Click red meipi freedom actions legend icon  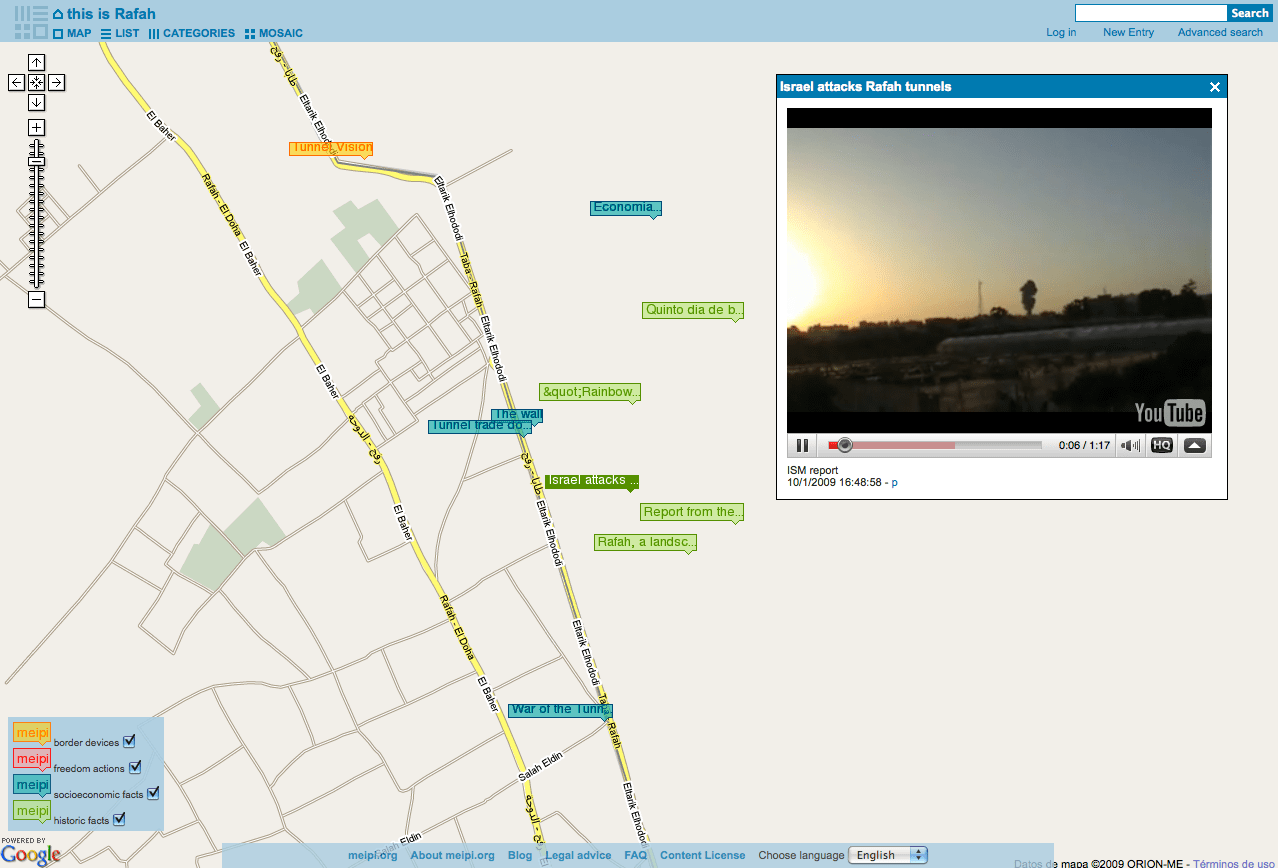[x=32, y=759]
